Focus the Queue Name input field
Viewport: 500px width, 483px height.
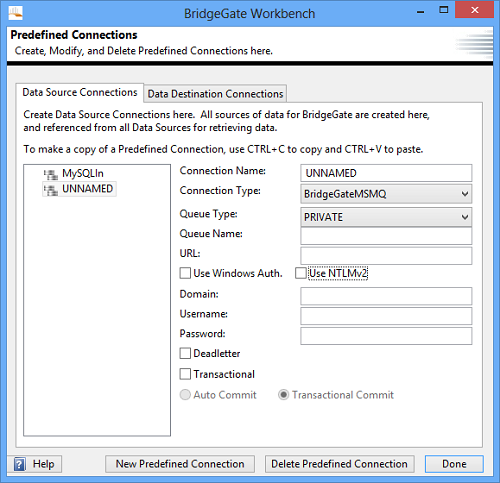(386, 236)
